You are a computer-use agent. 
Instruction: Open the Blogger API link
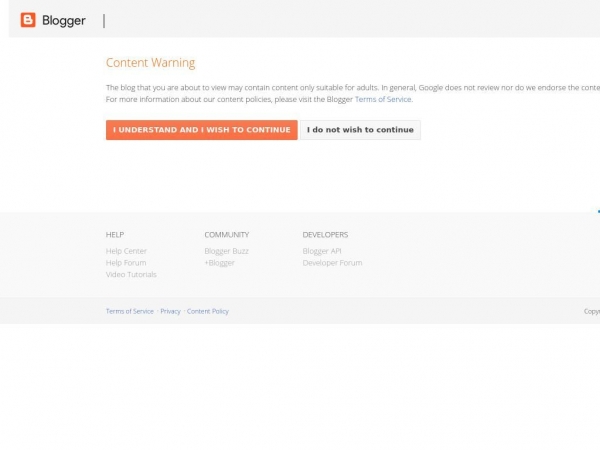(322, 251)
